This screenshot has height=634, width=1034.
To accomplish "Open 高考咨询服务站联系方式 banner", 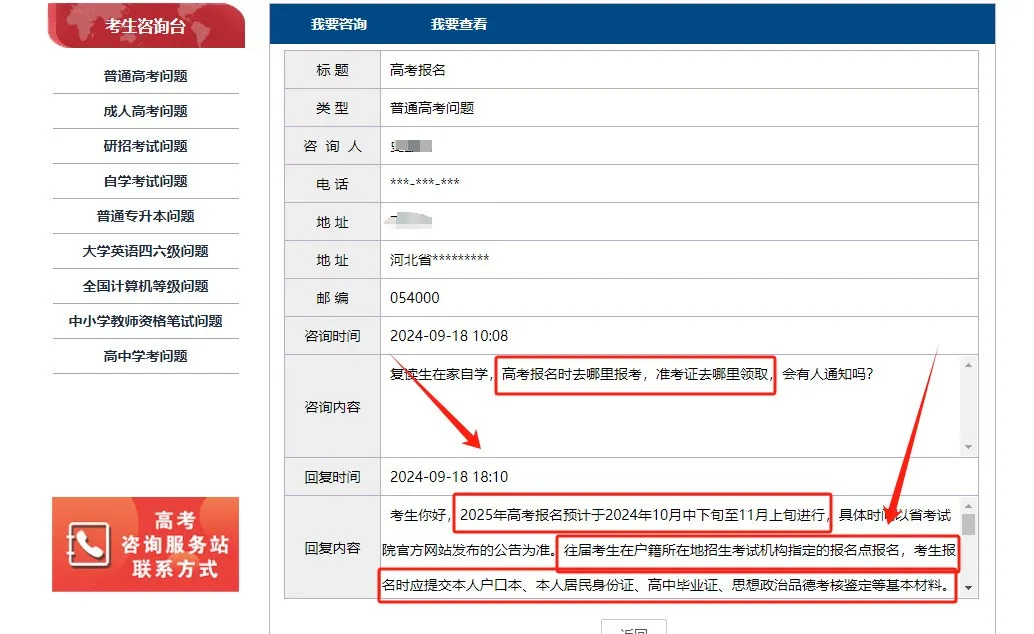I will click(146, 544).
